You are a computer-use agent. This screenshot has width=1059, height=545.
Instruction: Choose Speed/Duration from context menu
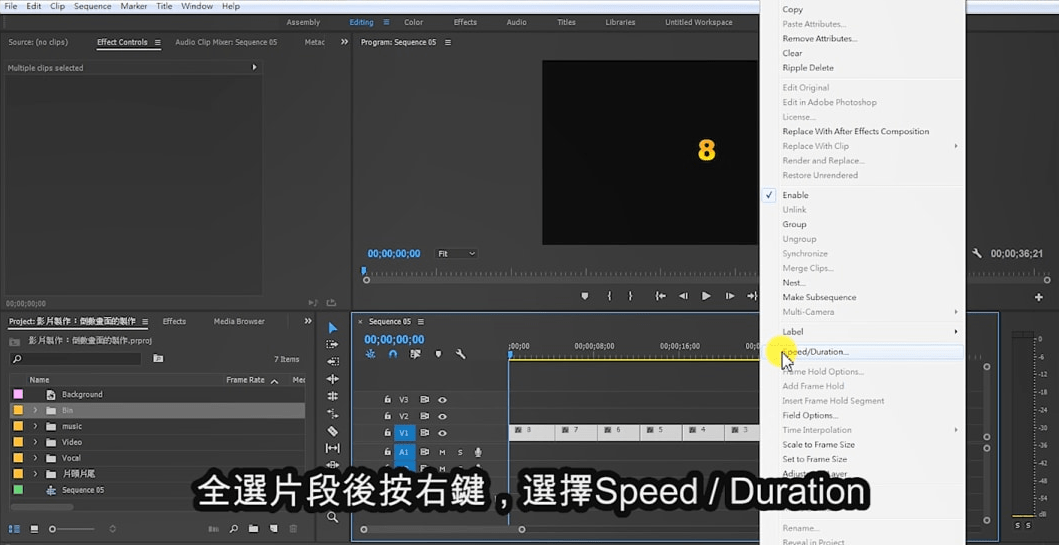(x=862, y=352)
